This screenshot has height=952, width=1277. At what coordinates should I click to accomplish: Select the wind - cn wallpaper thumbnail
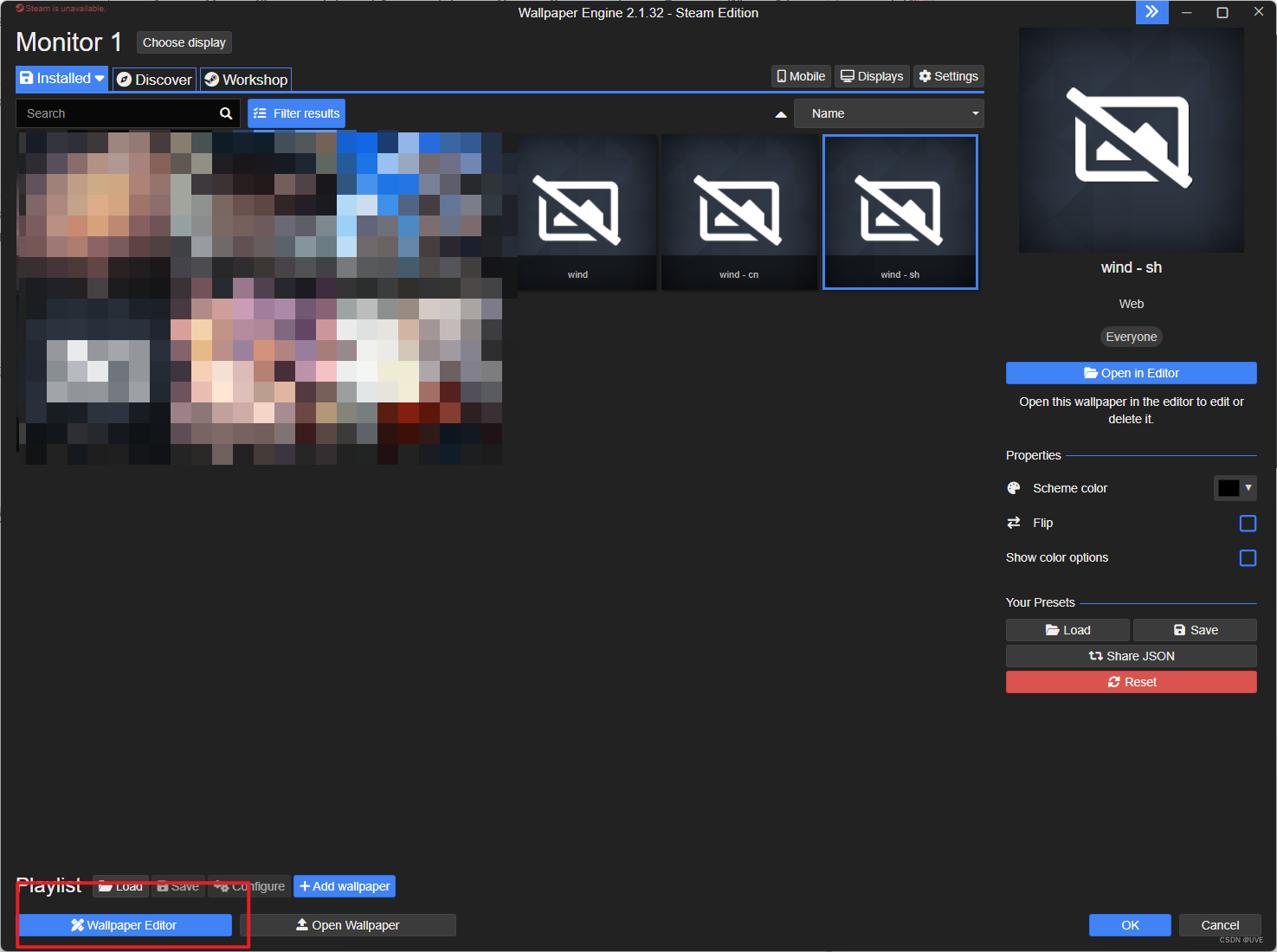(x=738, y=212)
